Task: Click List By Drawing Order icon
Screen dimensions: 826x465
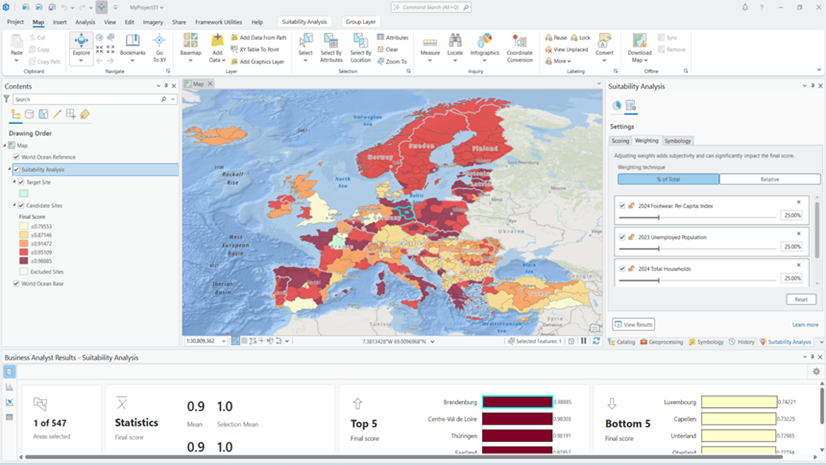Action: point(16,114)
